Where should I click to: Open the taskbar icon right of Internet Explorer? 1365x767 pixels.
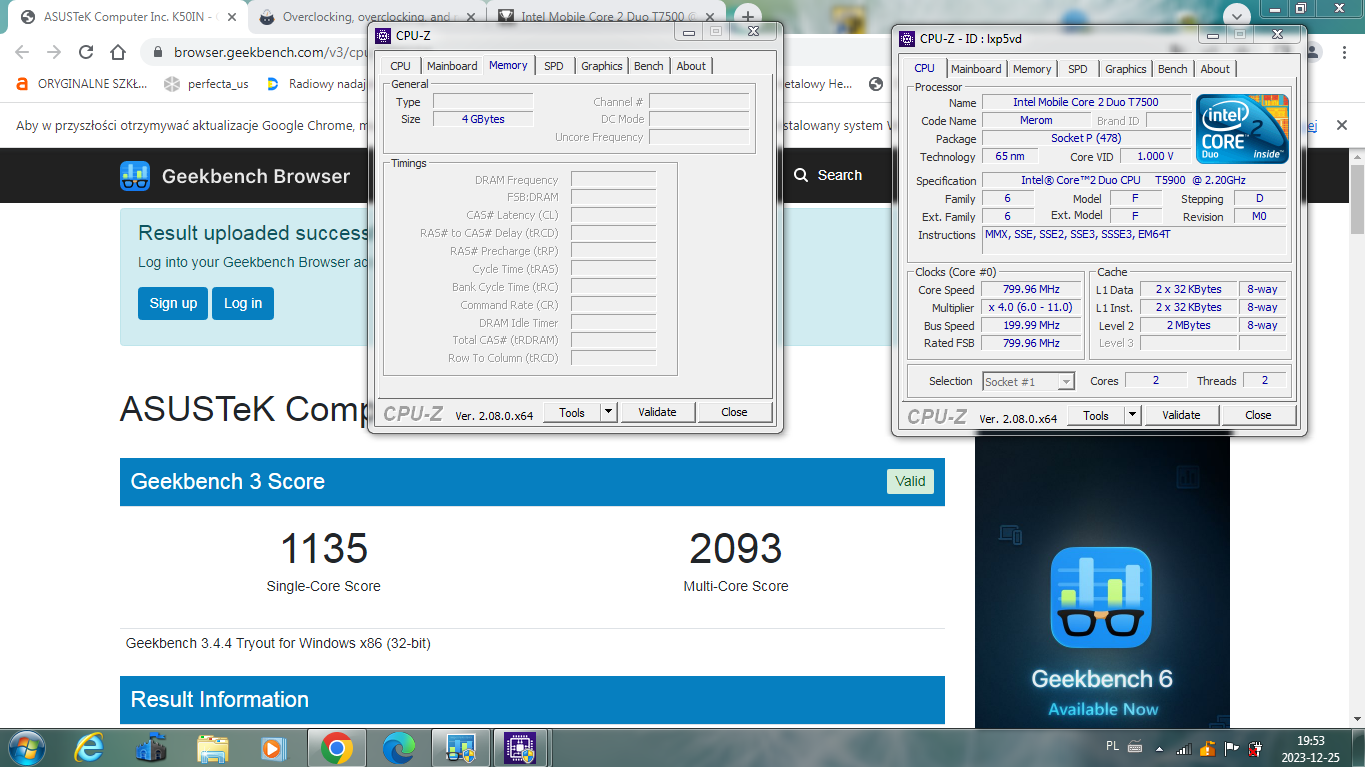pyautogui.click(x=151, y=747)
